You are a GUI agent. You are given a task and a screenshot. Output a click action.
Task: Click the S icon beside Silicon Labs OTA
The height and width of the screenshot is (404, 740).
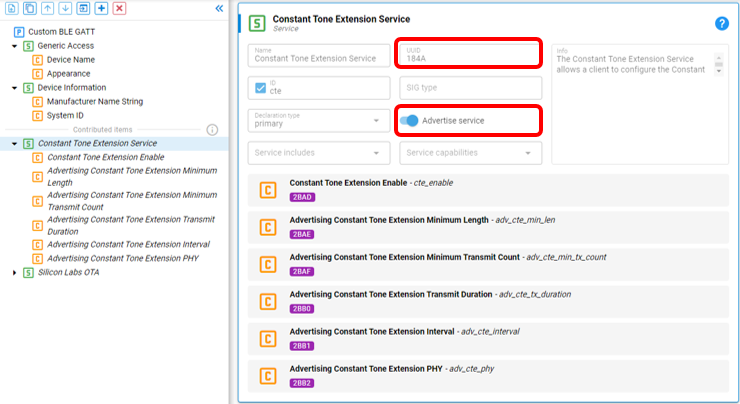(x=28, y=273)
